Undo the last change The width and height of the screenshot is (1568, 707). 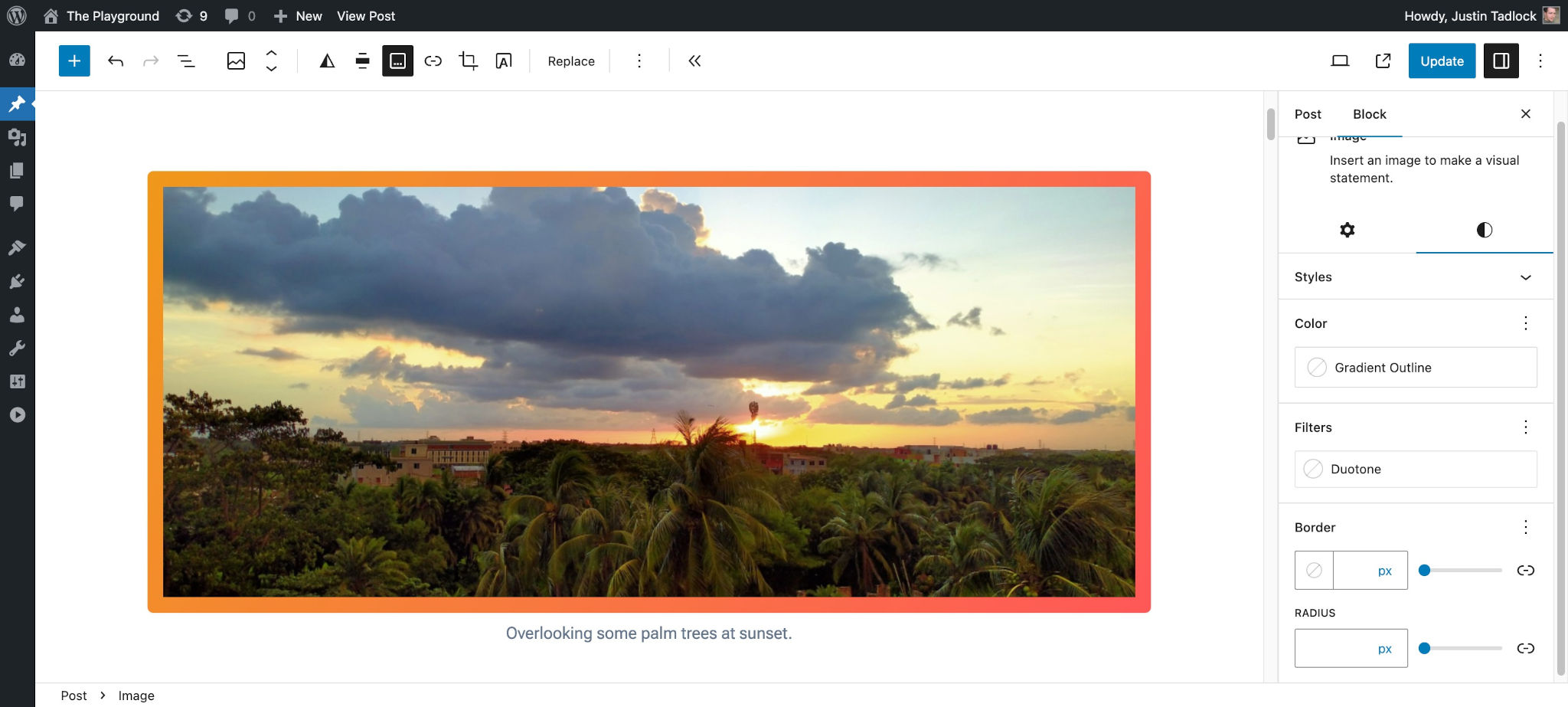click(116, 61)
